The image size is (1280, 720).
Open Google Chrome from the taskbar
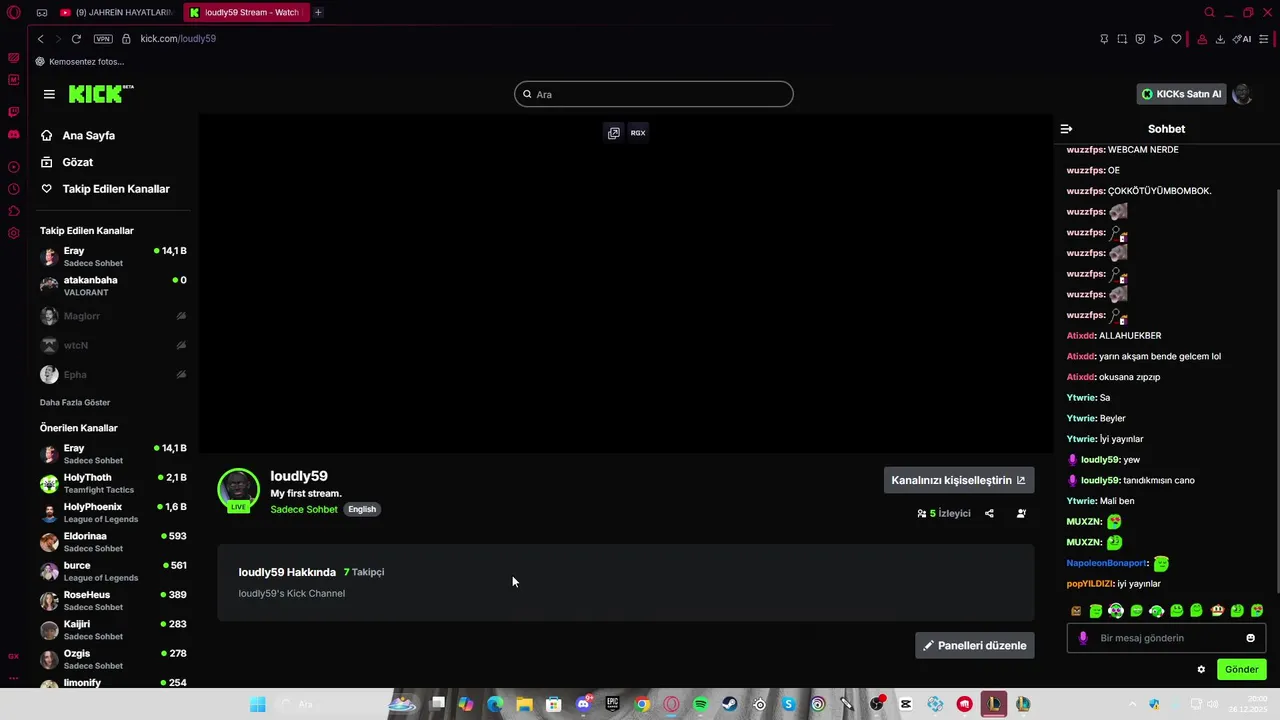pos(642,704)
